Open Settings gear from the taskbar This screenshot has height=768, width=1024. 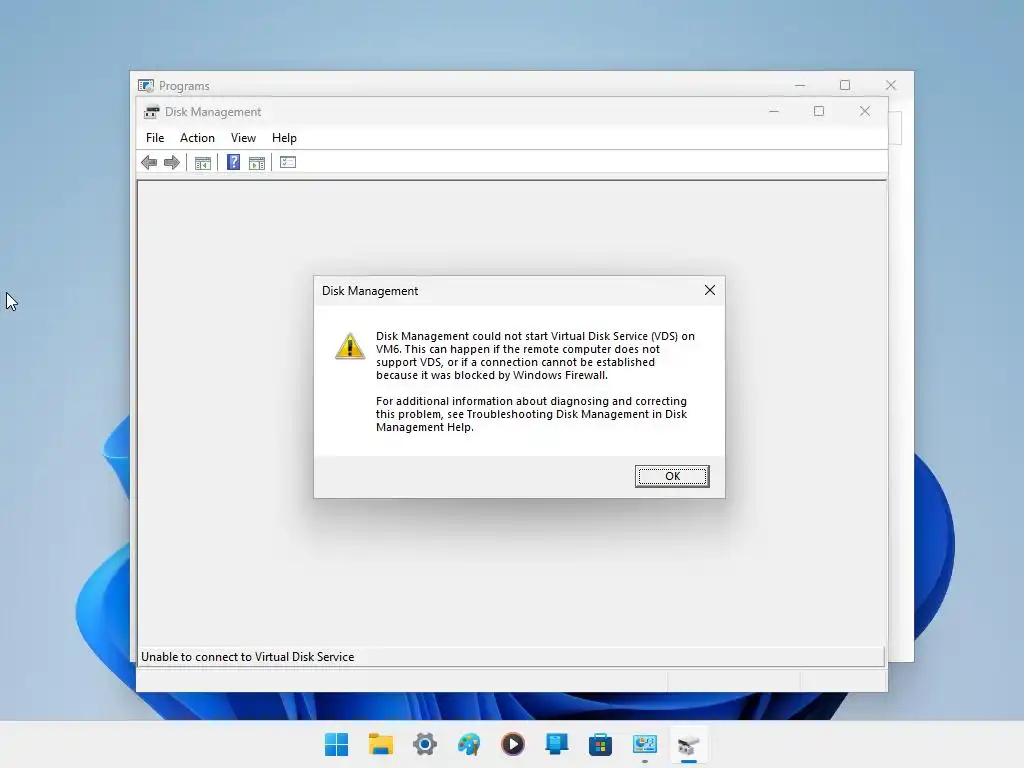click(x=424, y=744)
